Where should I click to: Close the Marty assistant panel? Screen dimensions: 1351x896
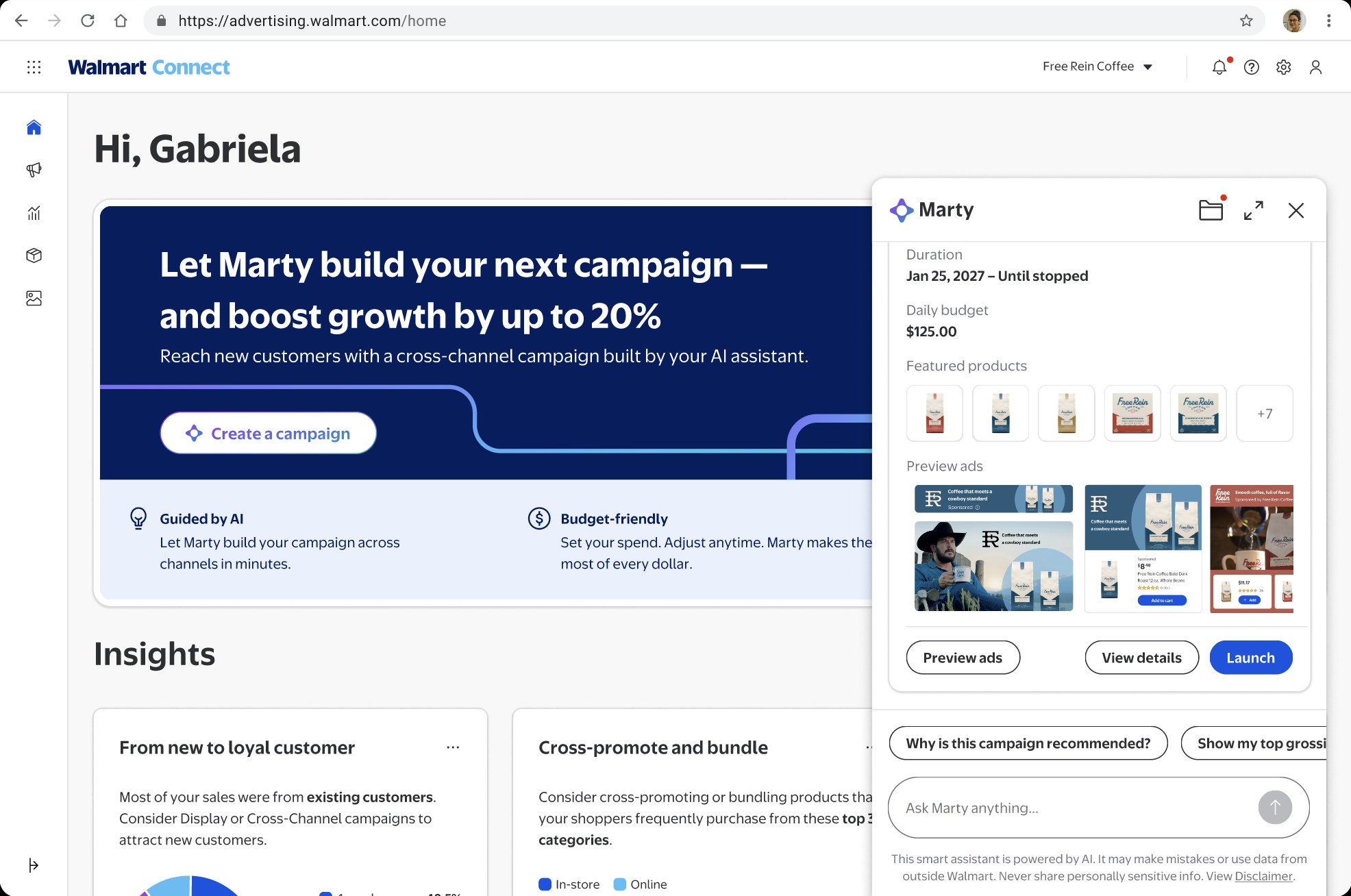(1296, 210)
